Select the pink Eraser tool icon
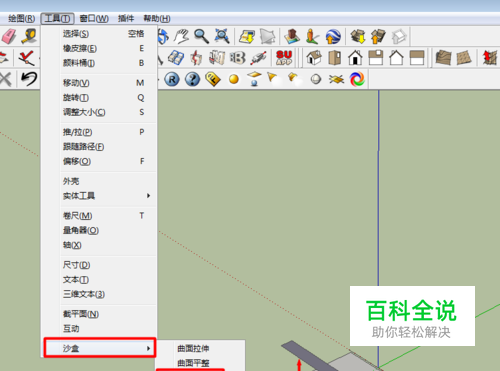The width and height of the screenshot is (500, 371). pyautogui.click(x=8, y=36)
